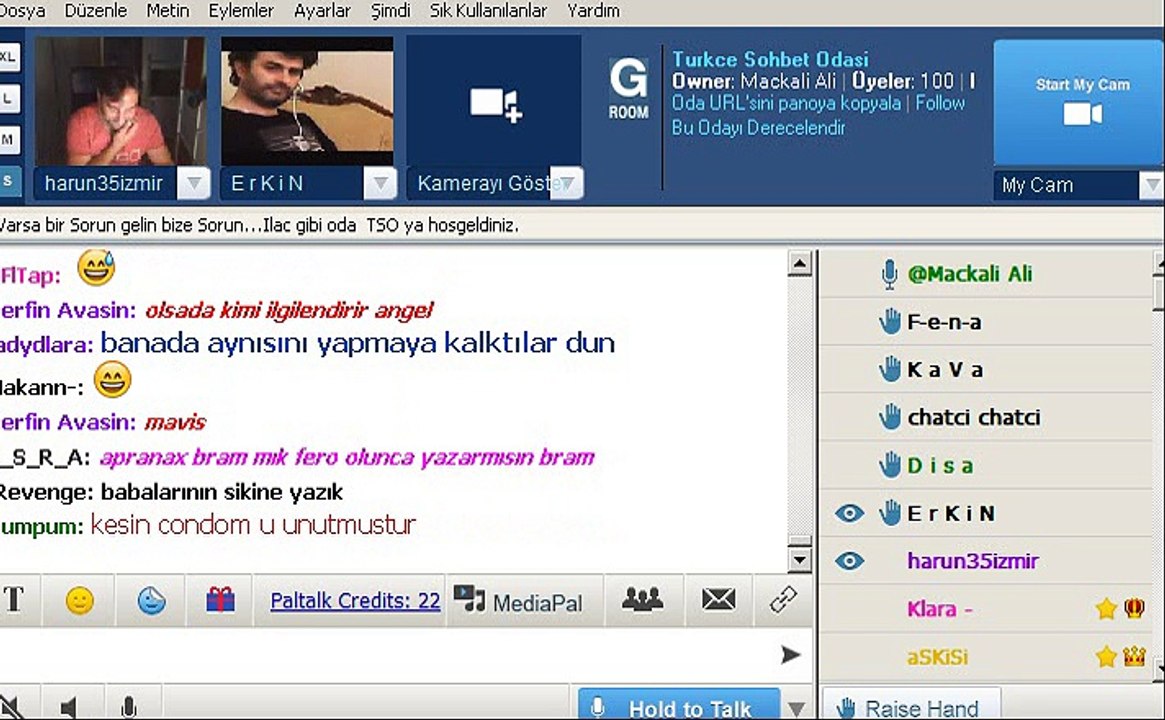Image resolution: width=1165 pixels, height=720 pixels.
Task: Click the envelope message icon
Action: click(718, 599)
